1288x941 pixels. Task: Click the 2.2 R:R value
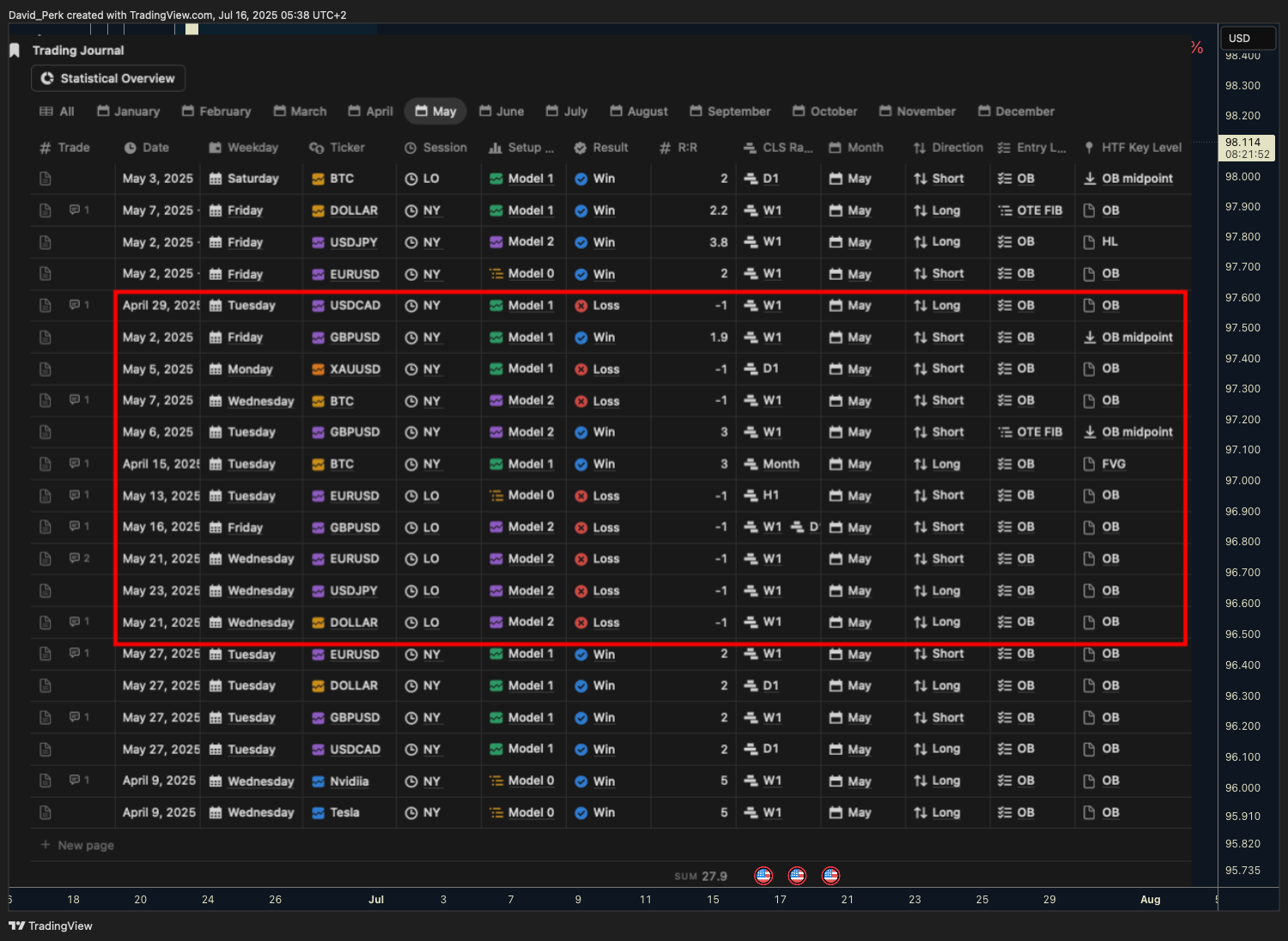pos(719,210)
